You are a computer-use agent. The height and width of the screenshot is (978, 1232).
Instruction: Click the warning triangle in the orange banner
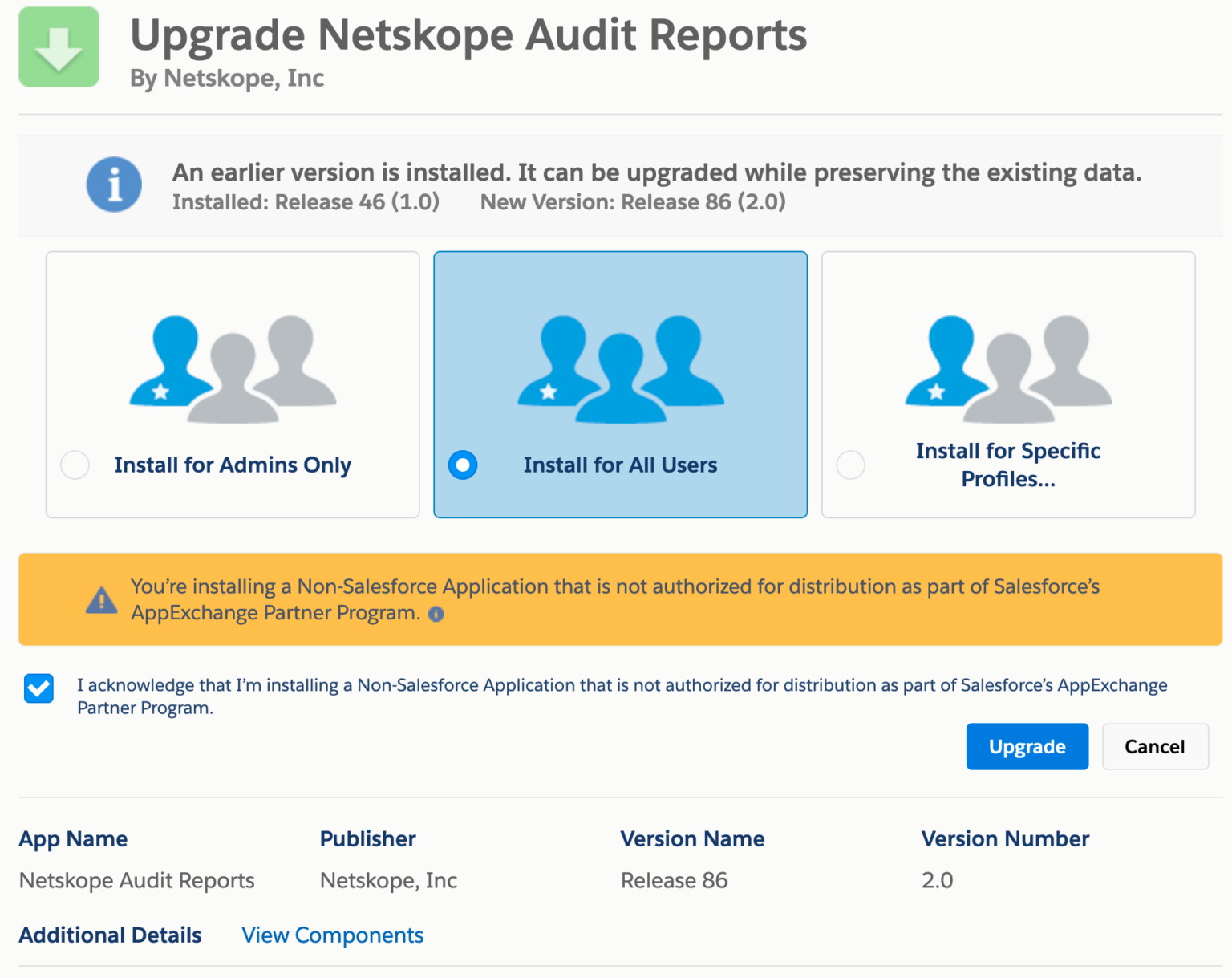[x=101, y=599]
